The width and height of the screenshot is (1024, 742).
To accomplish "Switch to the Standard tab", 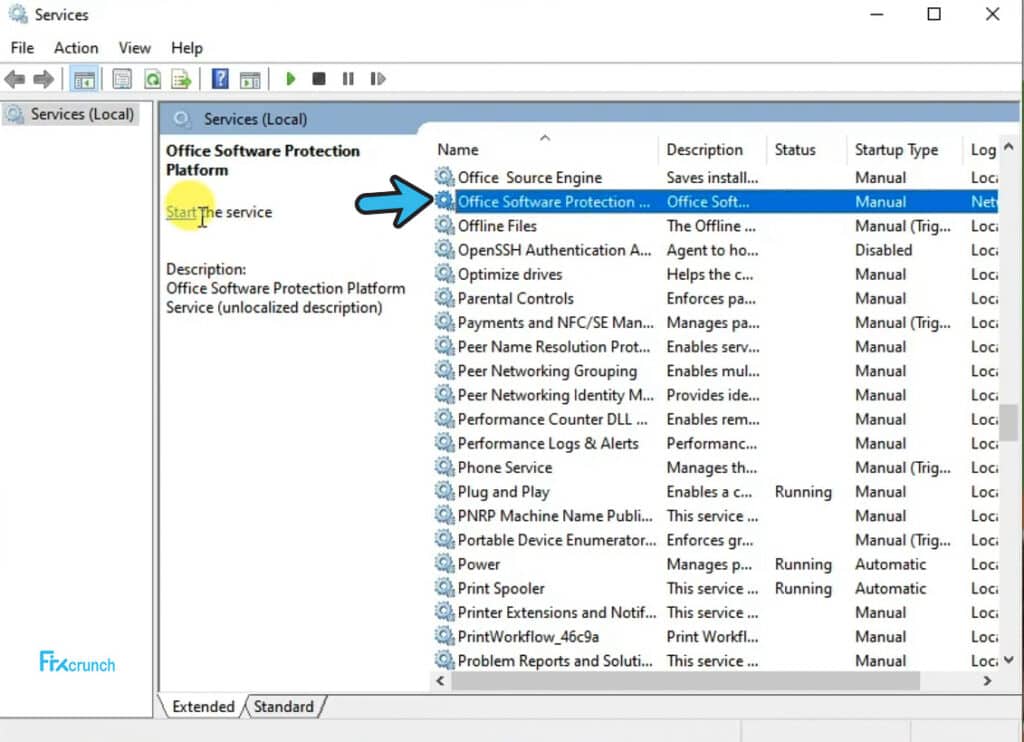I will pos(283,707).
